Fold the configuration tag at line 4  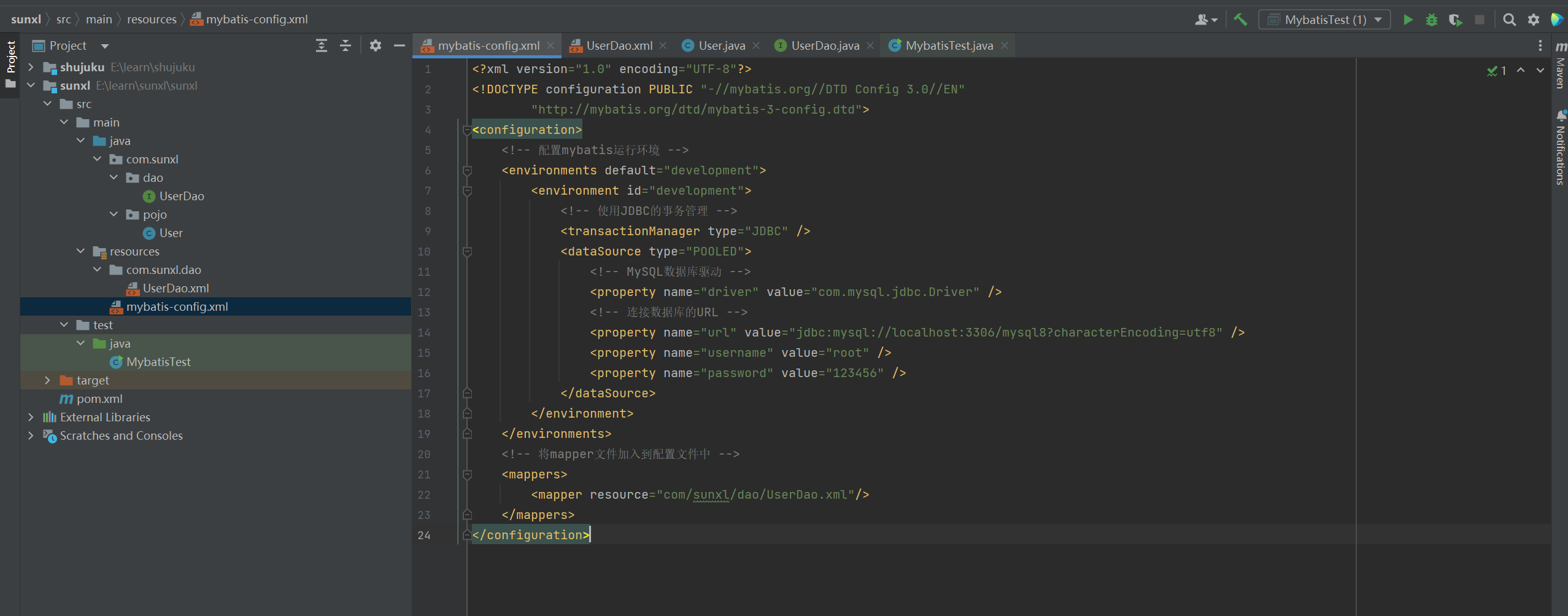click(467, 130)
